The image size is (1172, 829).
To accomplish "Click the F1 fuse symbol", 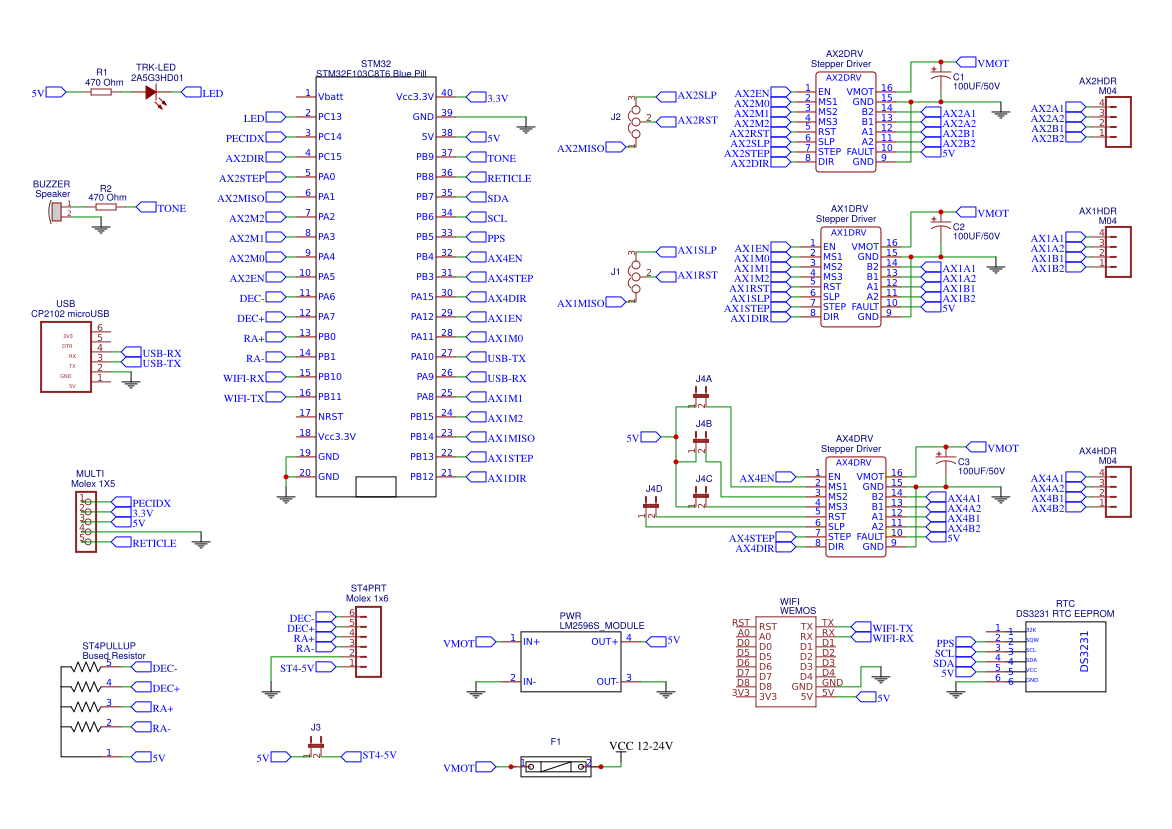I will click(x=554, y=766).
